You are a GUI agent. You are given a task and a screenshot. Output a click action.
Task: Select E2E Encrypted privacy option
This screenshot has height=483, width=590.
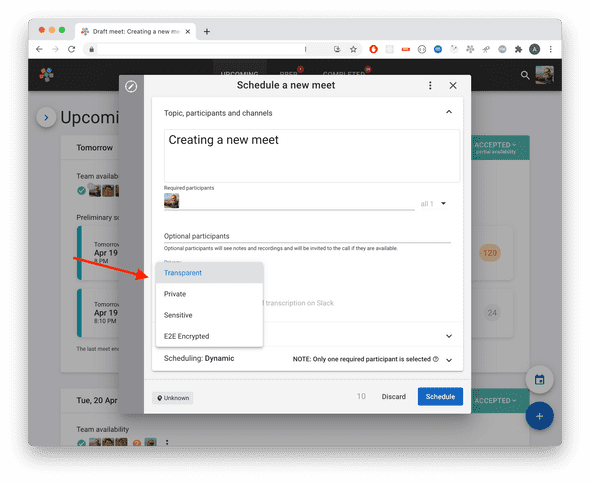tap(209, 336)
